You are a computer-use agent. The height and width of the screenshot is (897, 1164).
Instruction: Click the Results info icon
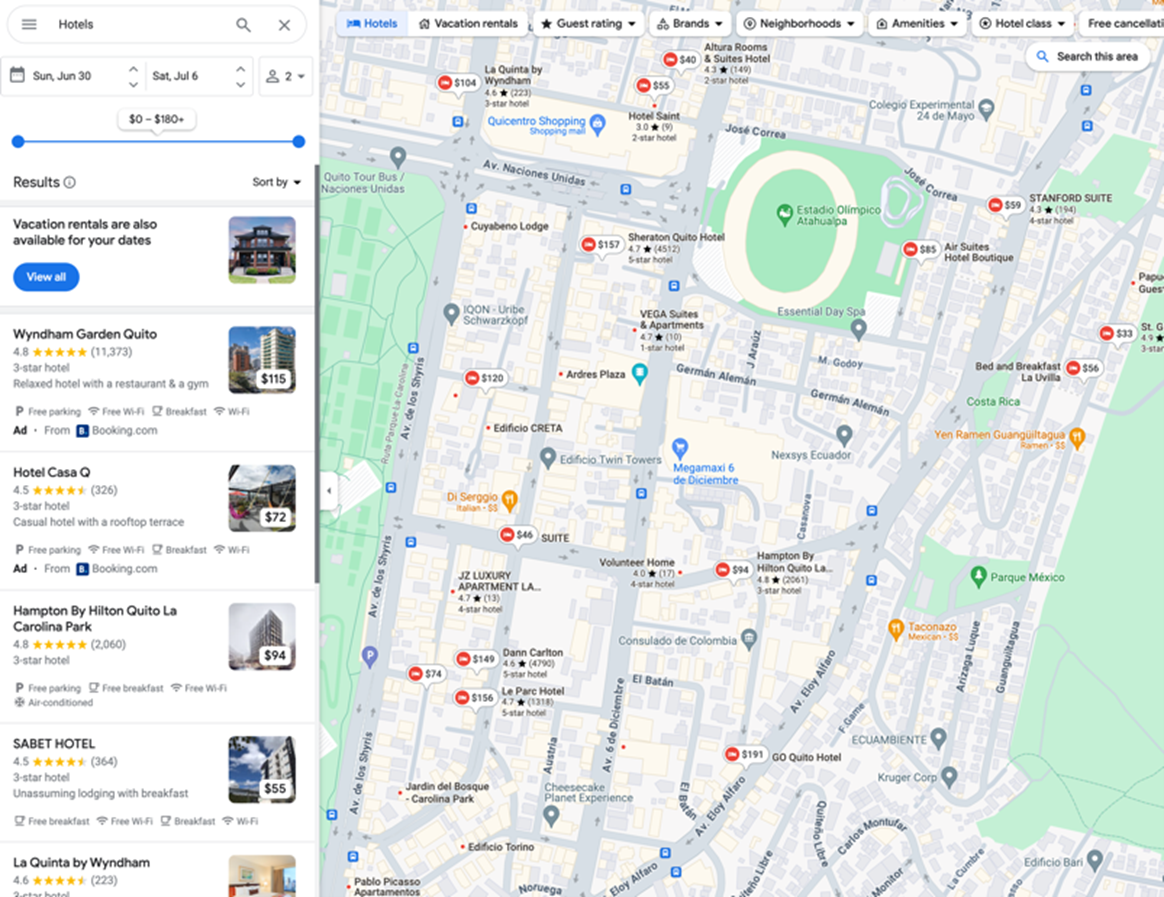point(70,183)
